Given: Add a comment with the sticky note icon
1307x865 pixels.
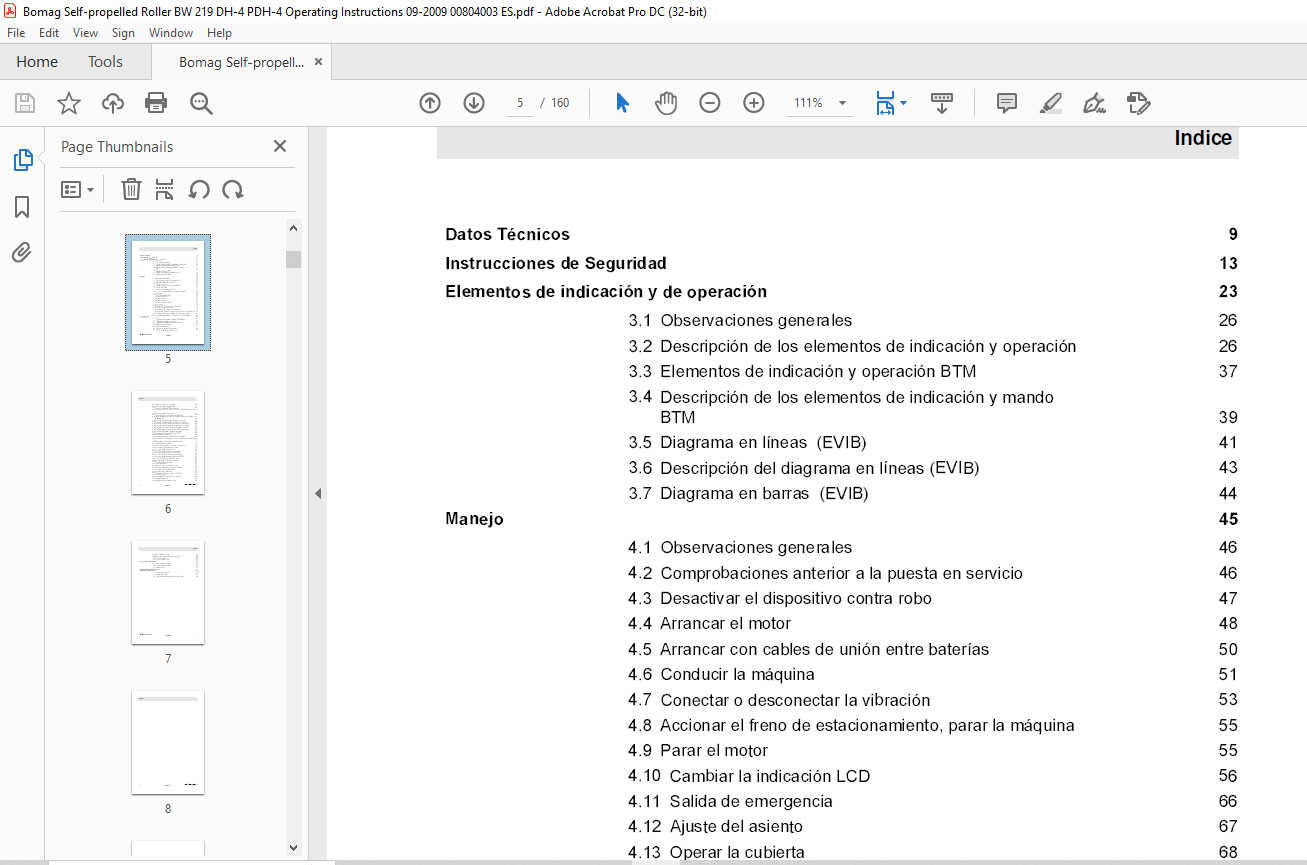Looking at the screenshot, I should point(1007,103).
